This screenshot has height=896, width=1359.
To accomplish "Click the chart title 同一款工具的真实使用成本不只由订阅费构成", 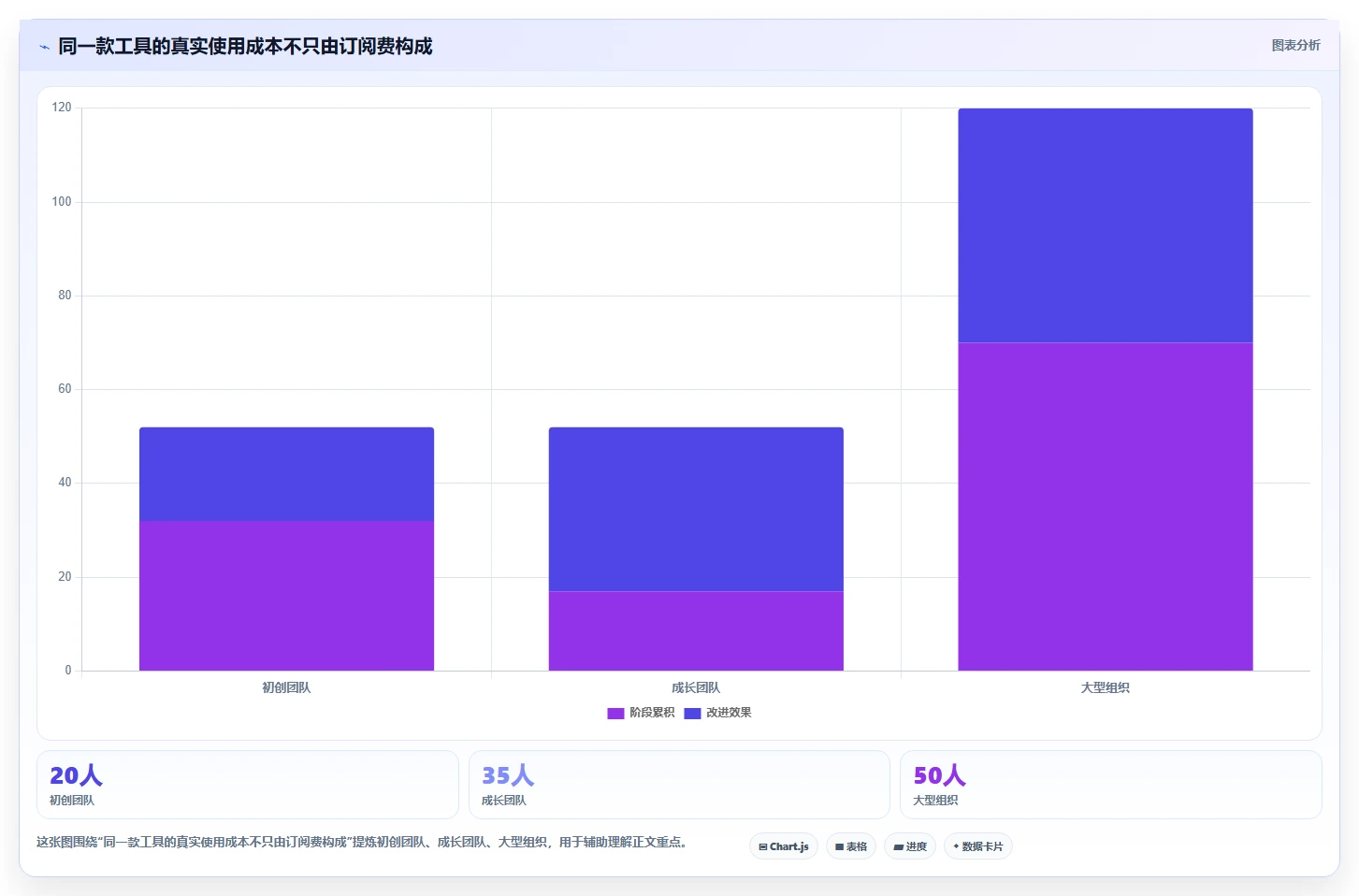I will coord(245,46).
